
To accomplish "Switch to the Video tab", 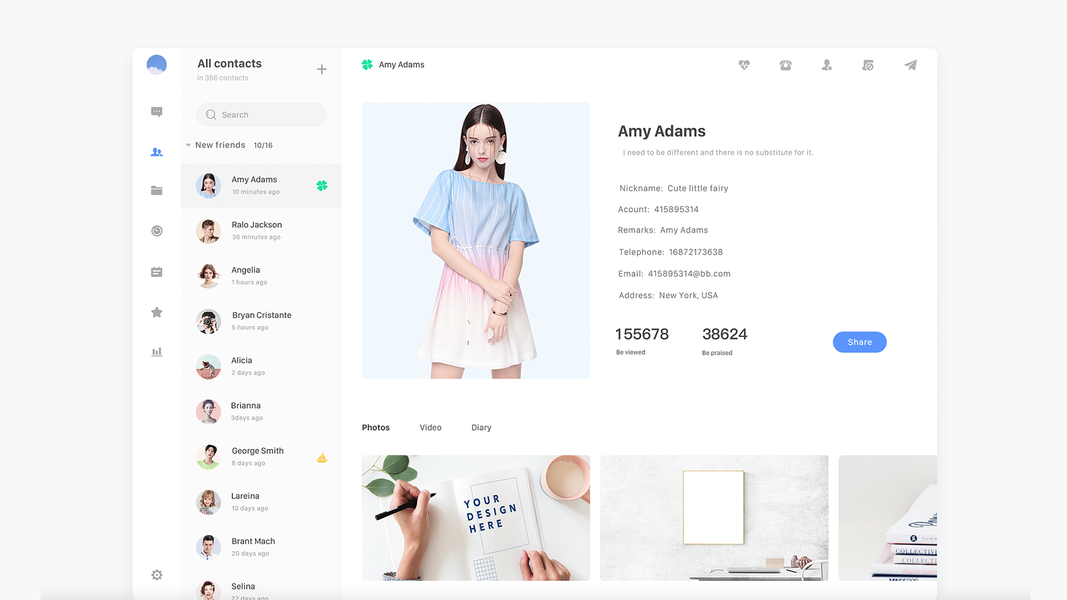I will click(x=430, y=427).
